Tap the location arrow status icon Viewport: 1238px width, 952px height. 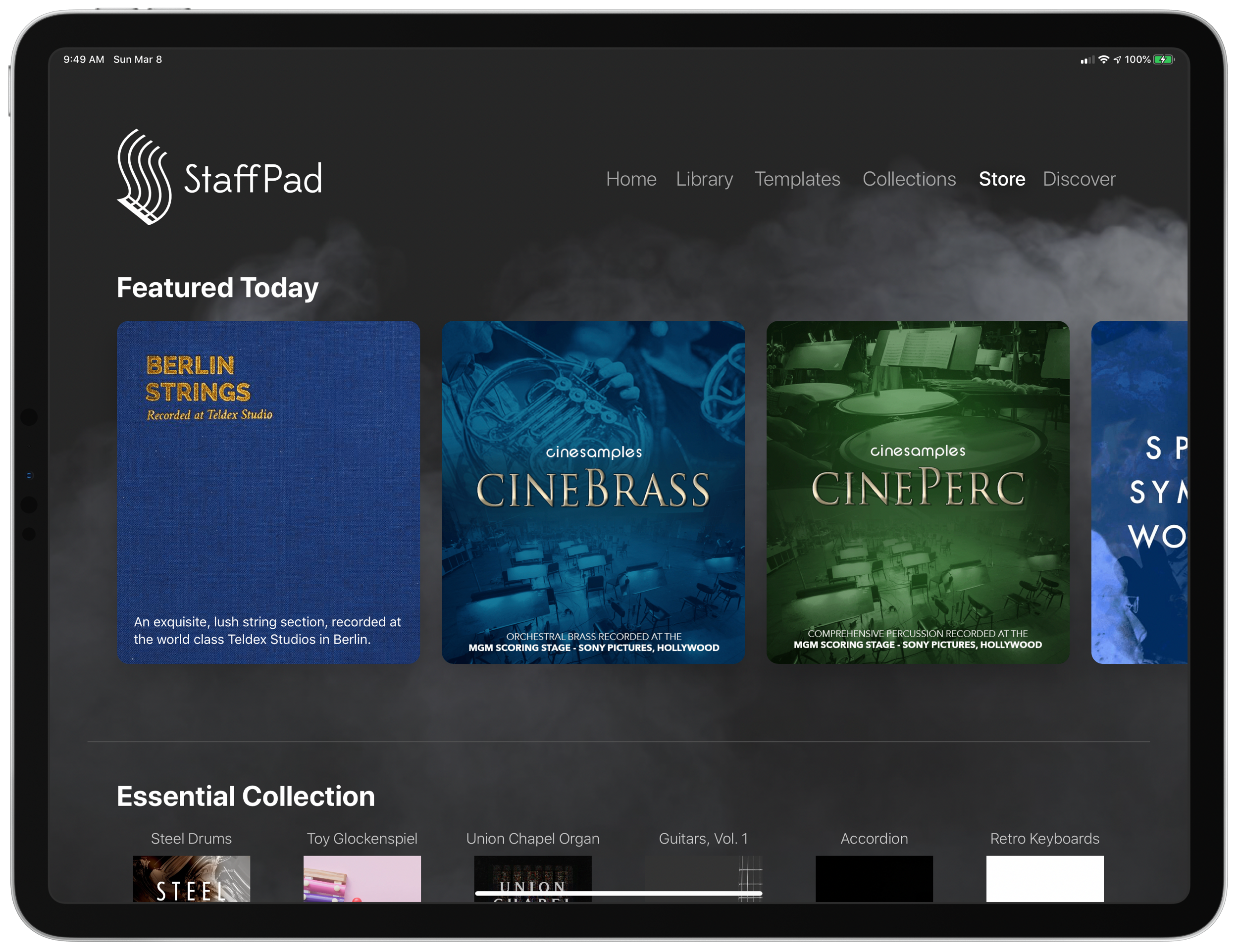coord(1117,59)
